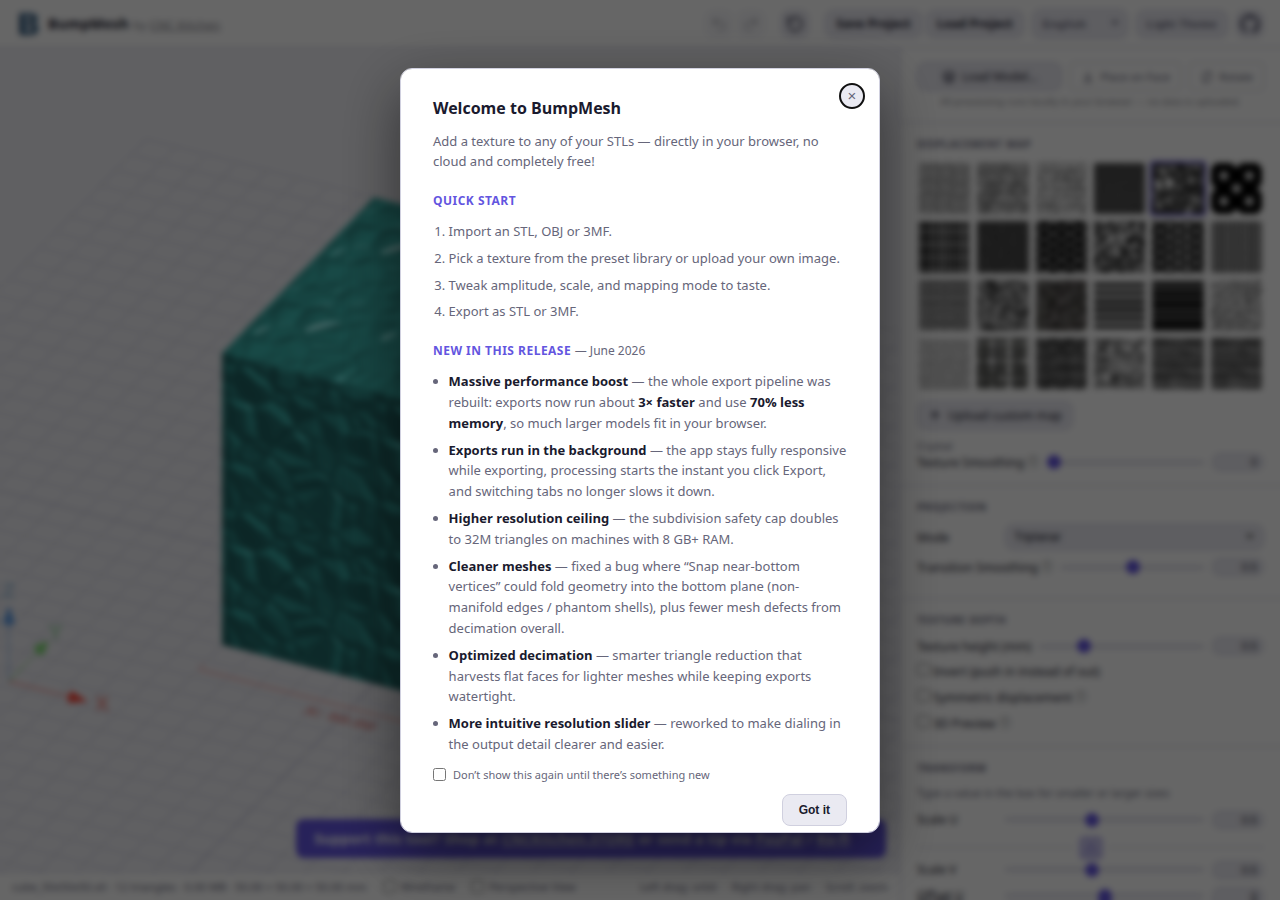Click the Light theme button in the header
This screenshot has width=1280, height=900.
pos(1183,24)
